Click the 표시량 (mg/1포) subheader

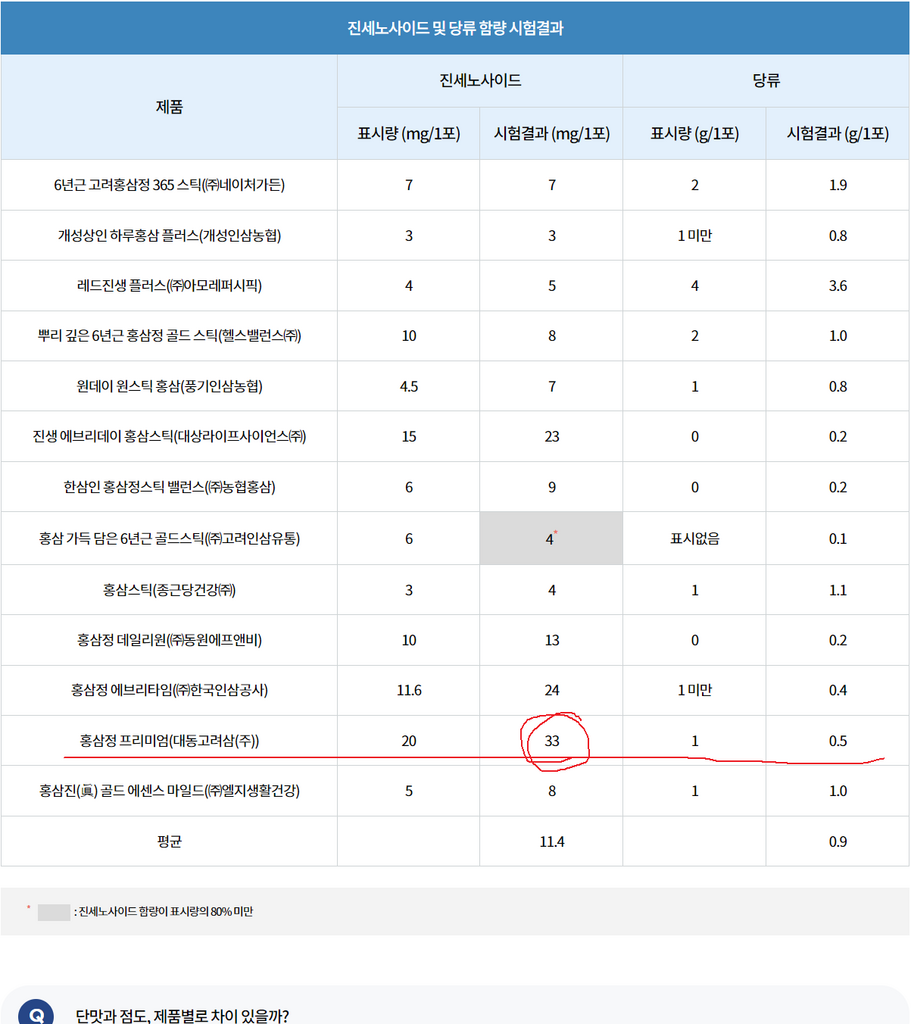tap(409, 133)
